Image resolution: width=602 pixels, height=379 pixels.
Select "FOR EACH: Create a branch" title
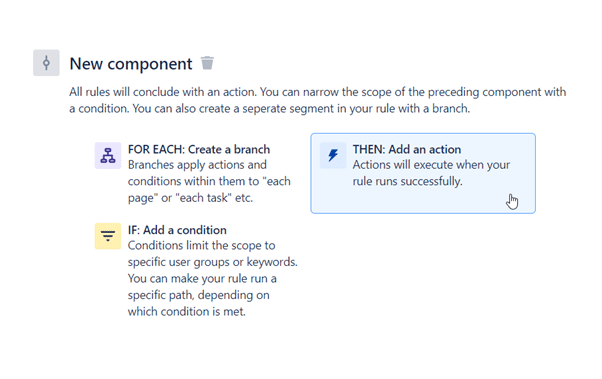[199, 149]
